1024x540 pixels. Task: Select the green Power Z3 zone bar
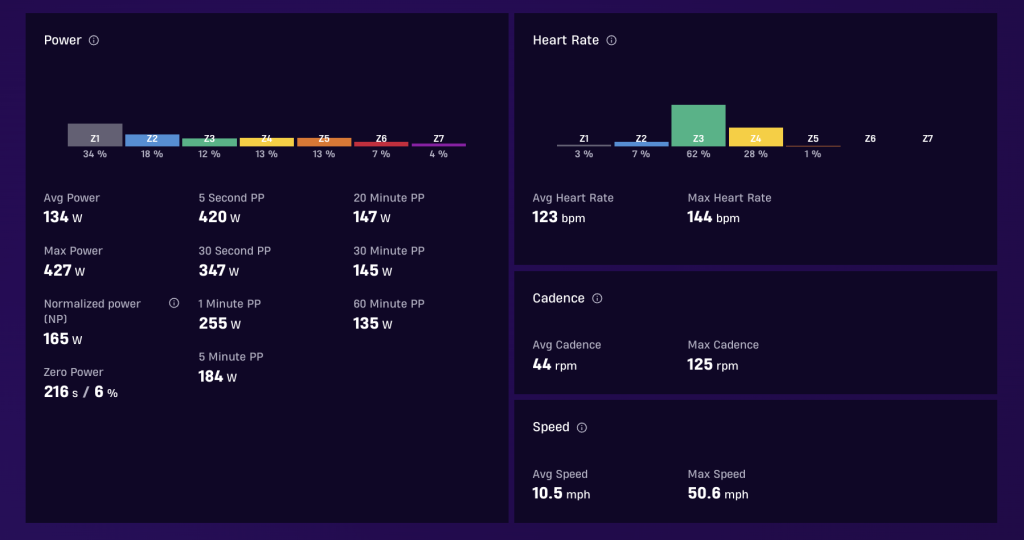[x=210, y=142]
